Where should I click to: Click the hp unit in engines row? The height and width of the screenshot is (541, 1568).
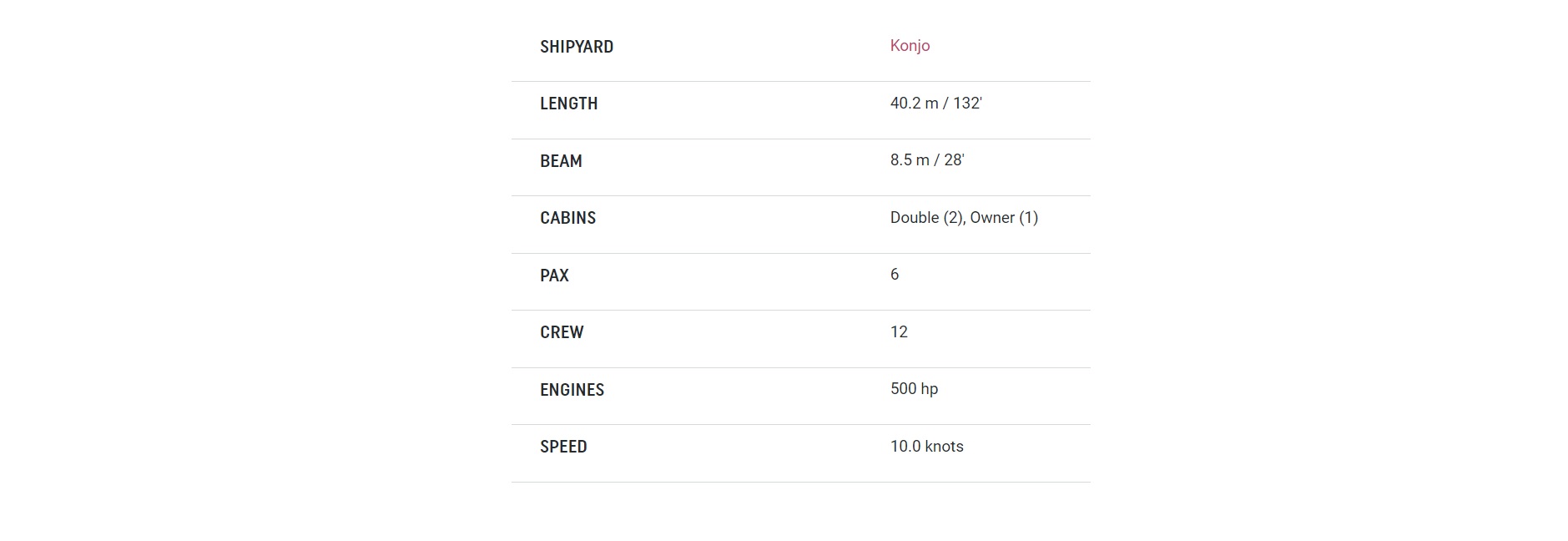click(930, 389)
